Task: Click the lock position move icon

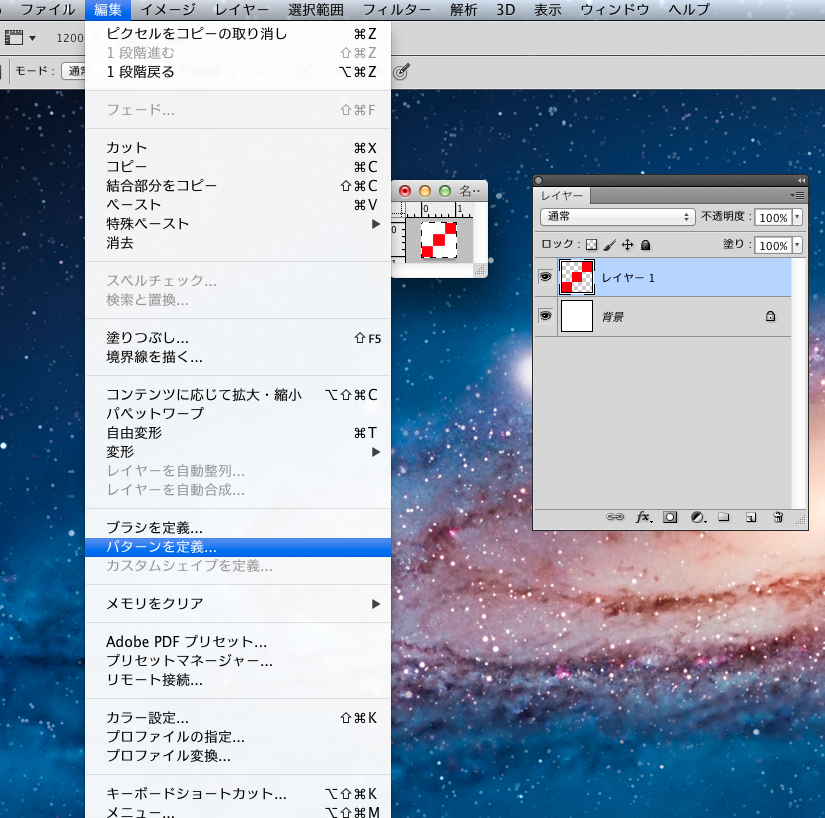Action: [x=628, y=245]
